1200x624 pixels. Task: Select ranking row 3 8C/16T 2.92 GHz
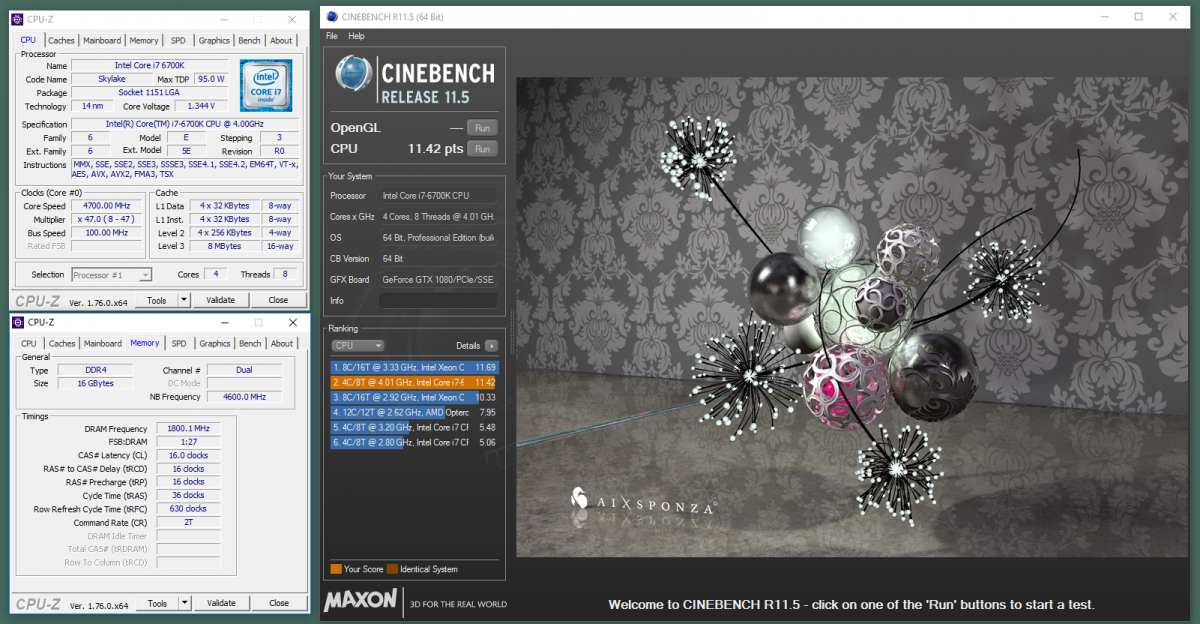(x=414, y=397)
